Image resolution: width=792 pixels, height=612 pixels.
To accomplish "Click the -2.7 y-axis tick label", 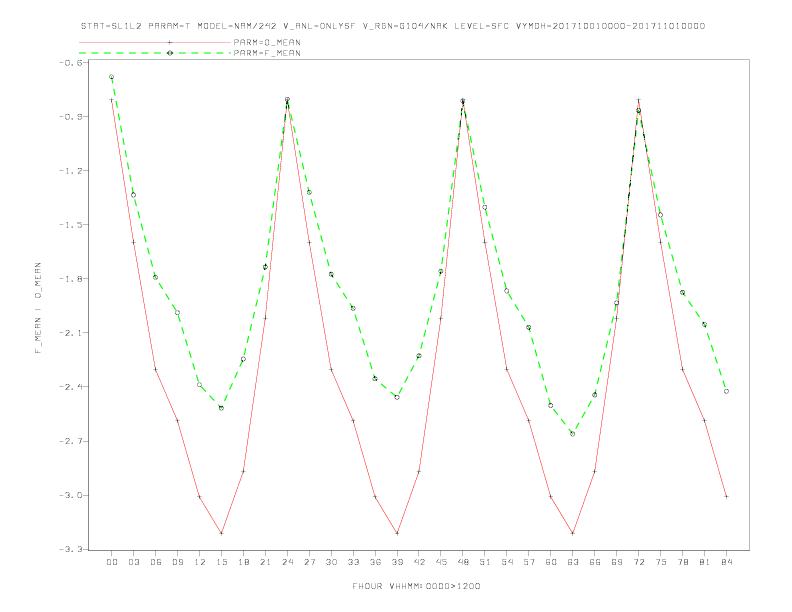I will (71, 441).
